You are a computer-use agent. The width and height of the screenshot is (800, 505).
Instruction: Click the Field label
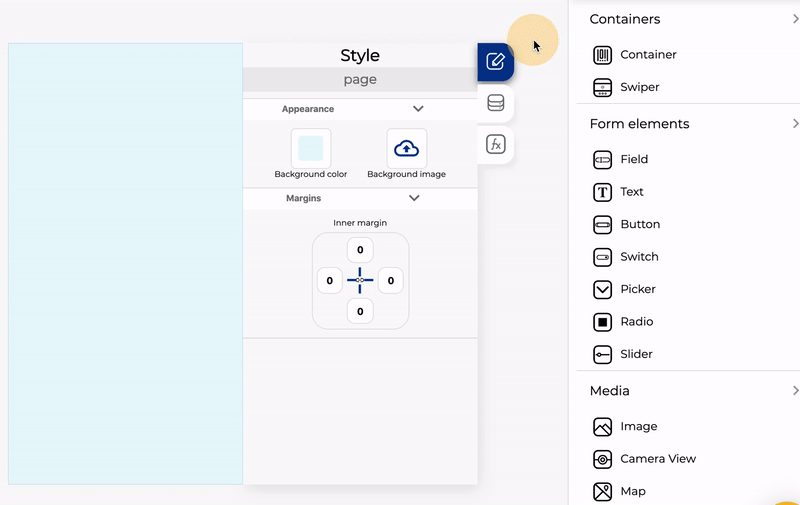tap(634, 159)
